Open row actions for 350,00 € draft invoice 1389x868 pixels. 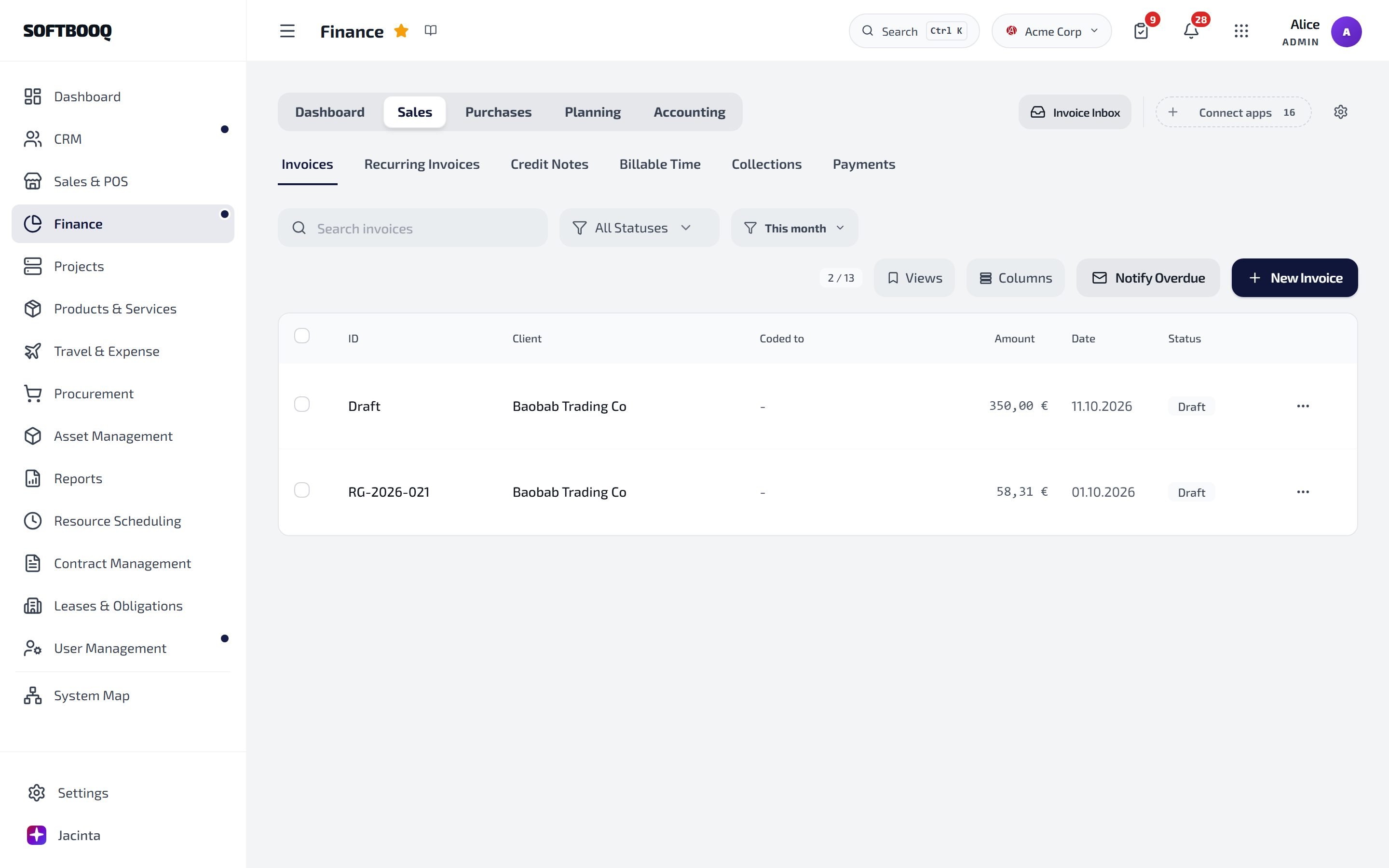click(1302, 406)
